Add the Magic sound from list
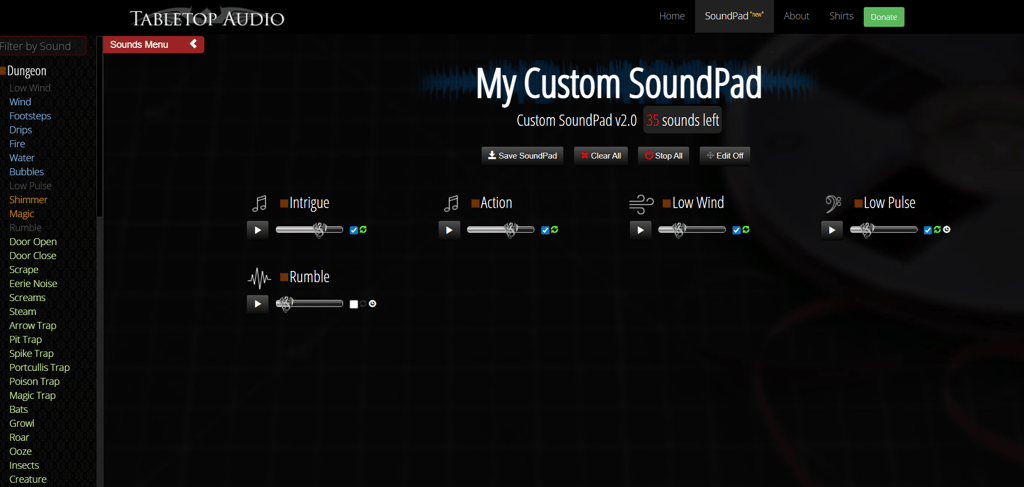The image size is (1024, 487). pos(22,213)
